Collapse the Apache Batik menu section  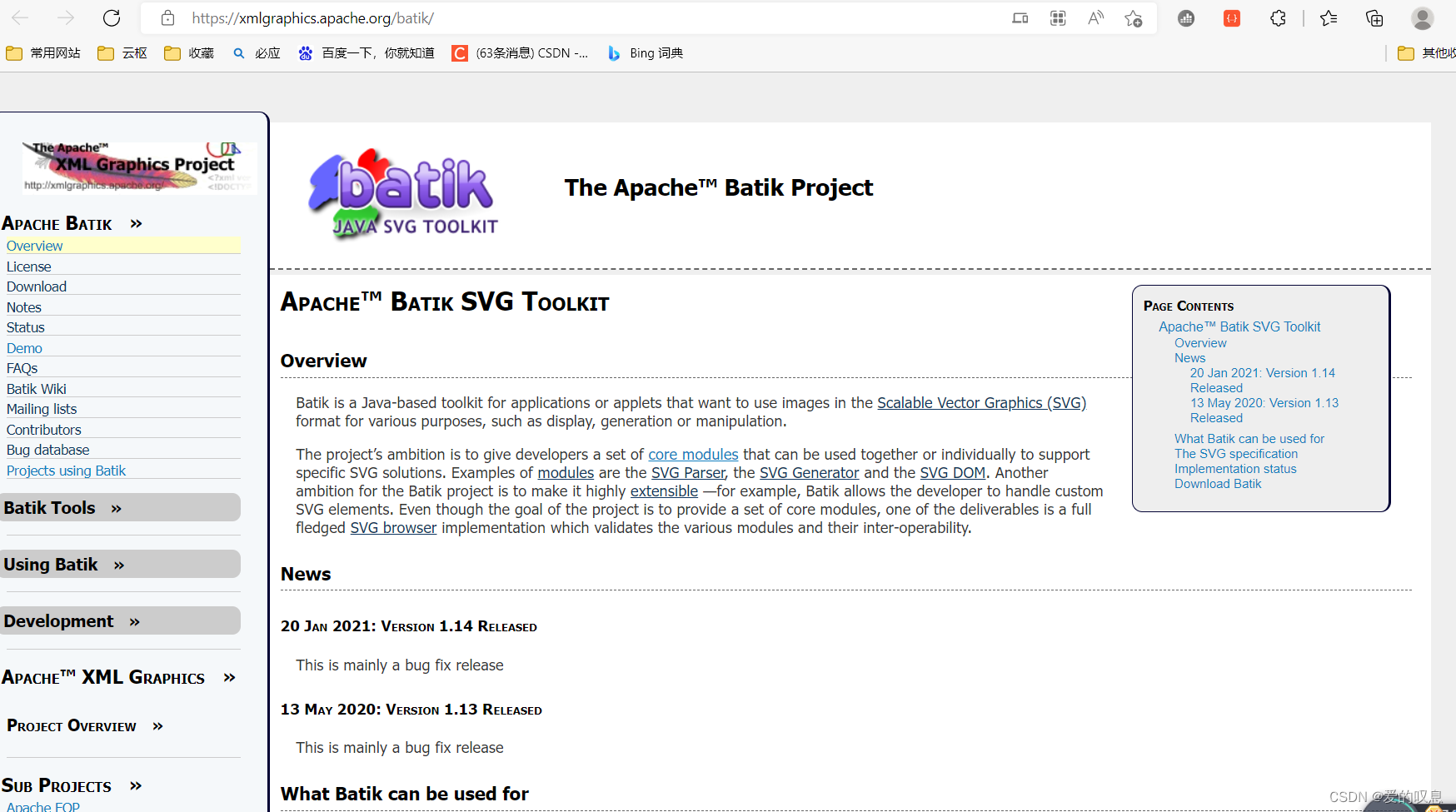coord(72,223)
